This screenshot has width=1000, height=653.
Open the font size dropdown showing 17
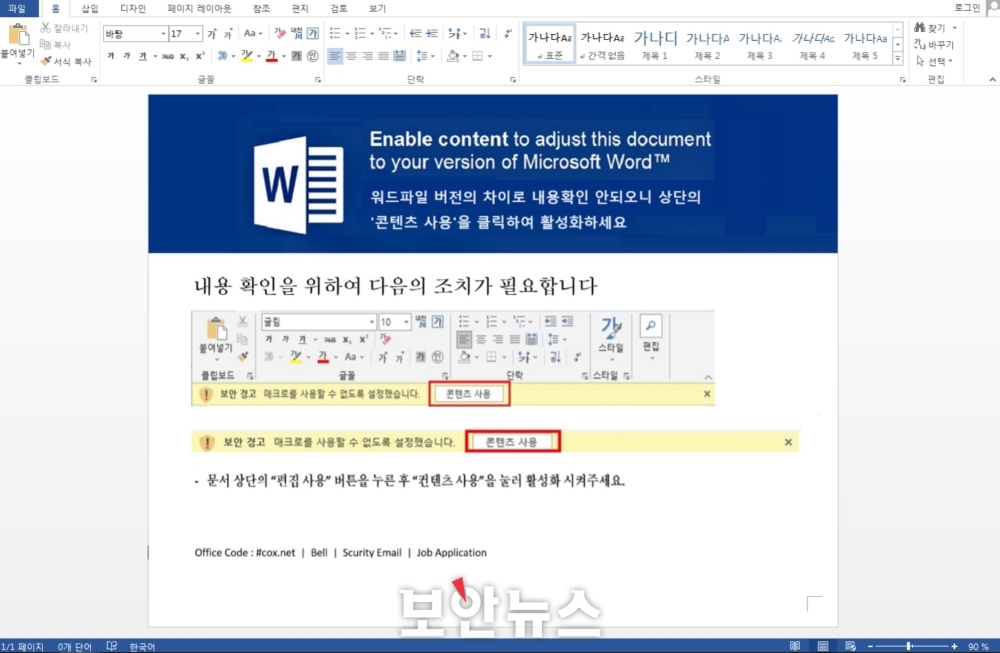pos(198,34)
